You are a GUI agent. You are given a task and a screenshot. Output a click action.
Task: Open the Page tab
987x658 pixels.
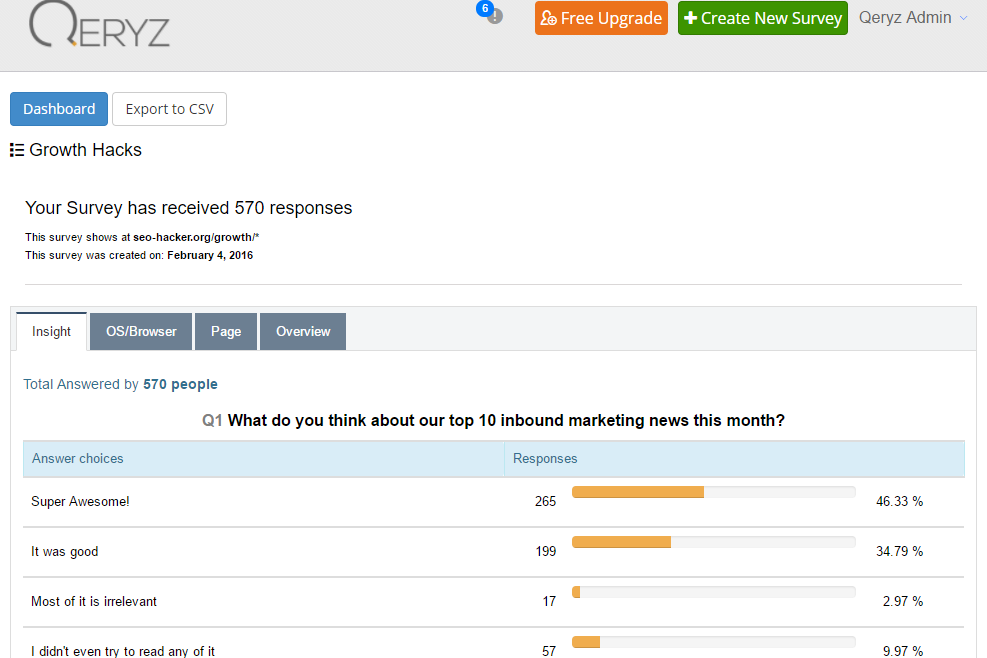[226, 331]
